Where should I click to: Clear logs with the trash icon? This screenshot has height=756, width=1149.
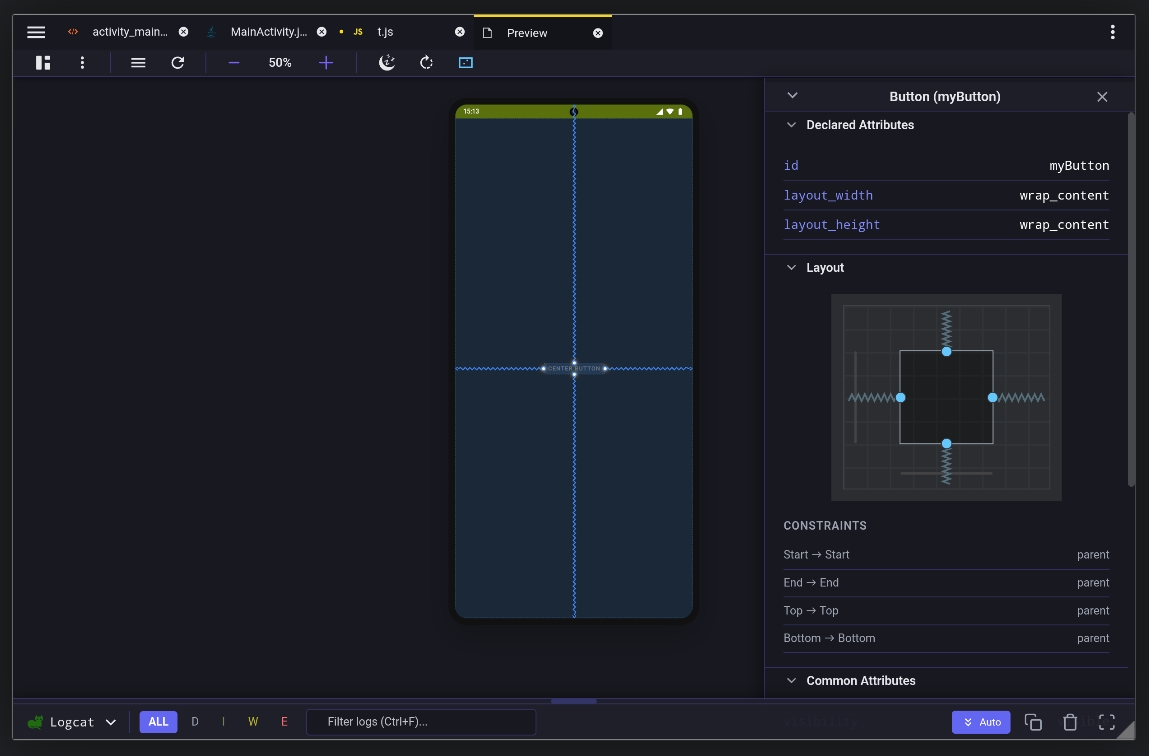pos(1070,722)
